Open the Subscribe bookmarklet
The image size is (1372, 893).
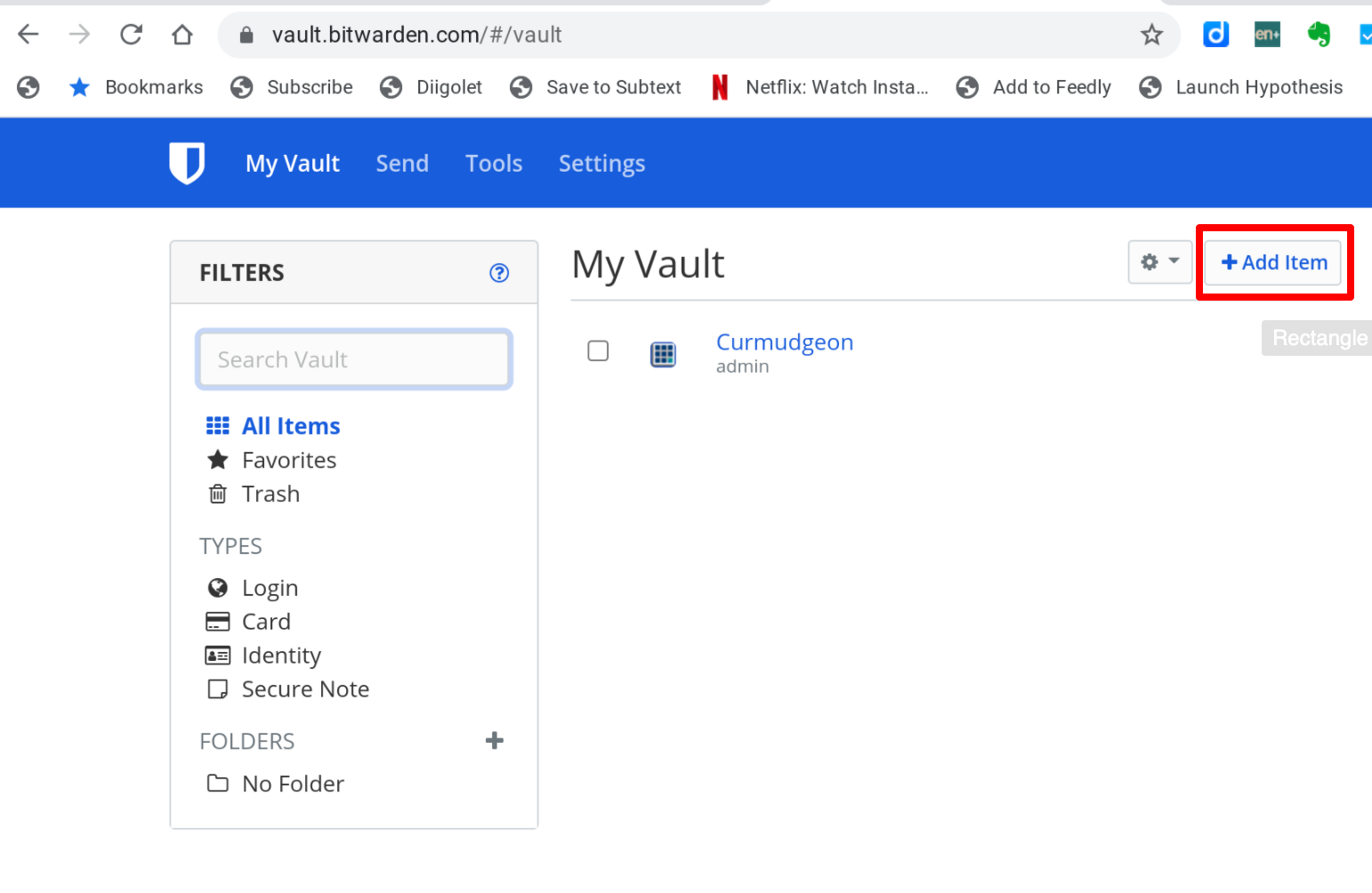[292, 87]
